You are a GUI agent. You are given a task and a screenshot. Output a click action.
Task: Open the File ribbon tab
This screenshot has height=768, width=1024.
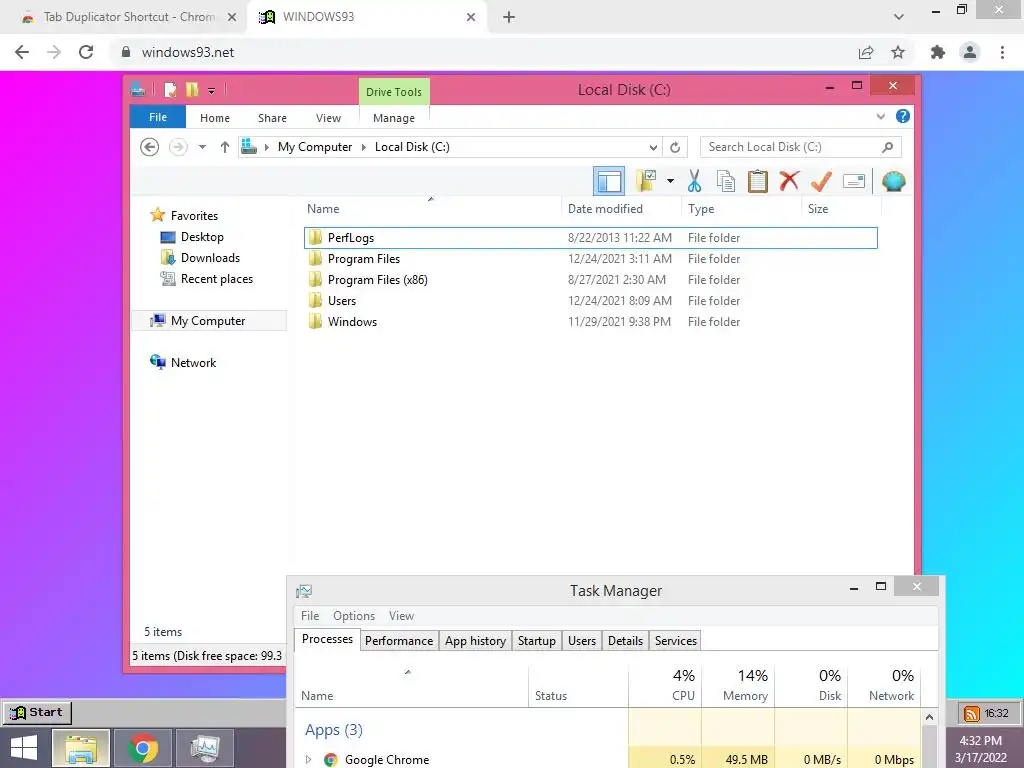coord(158,117)
